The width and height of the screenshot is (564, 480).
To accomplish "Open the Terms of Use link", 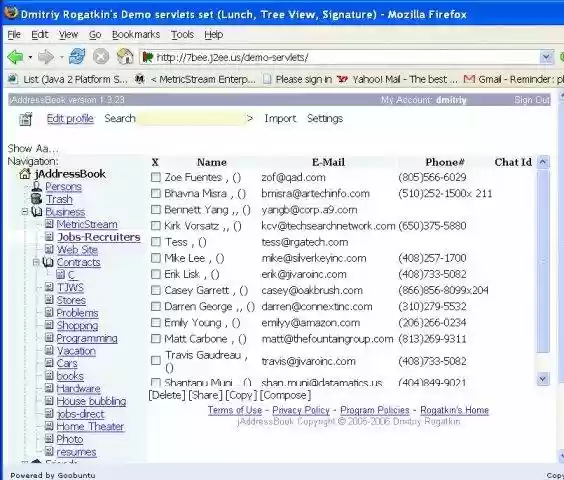I will (235, 410).
